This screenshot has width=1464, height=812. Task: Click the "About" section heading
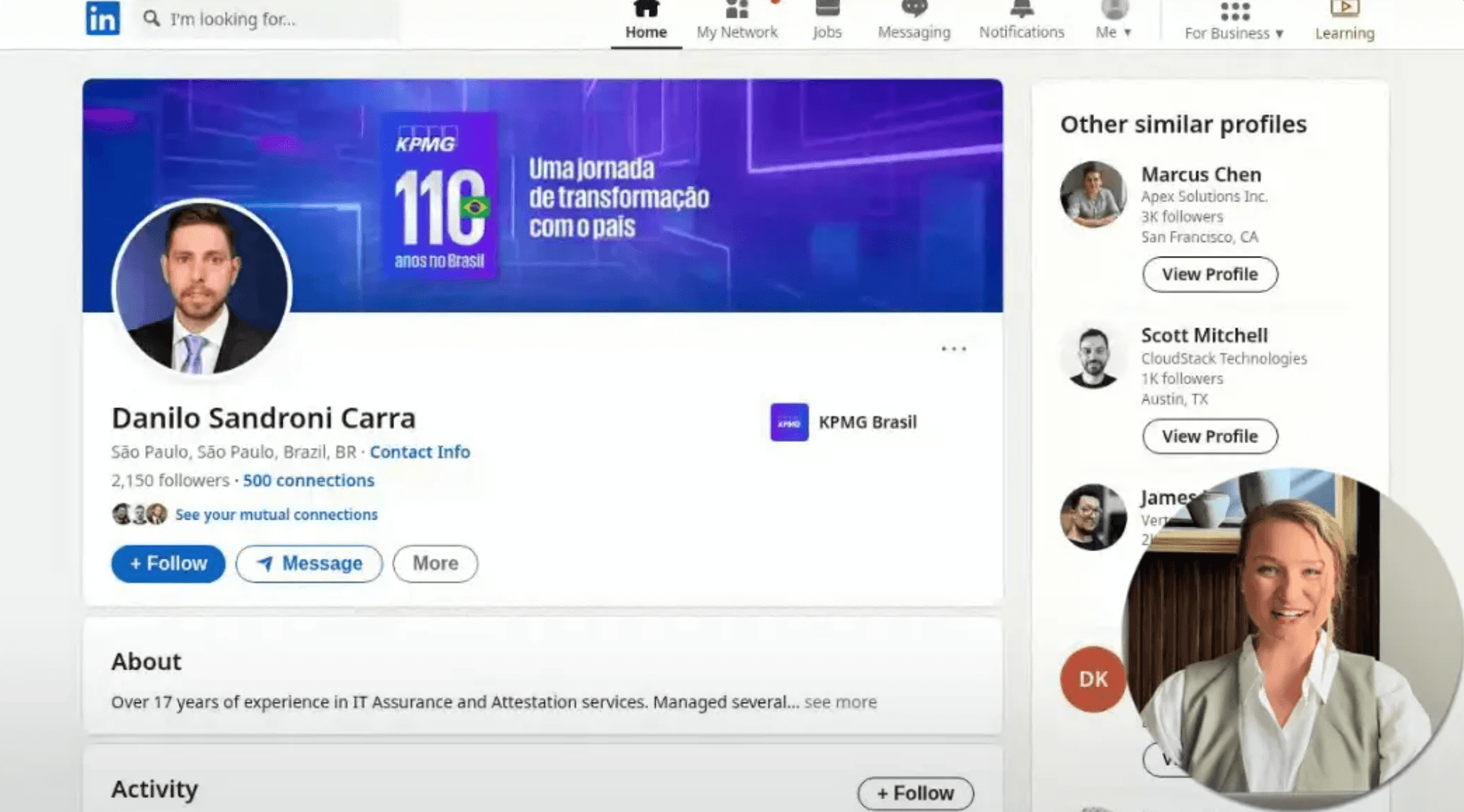(146, 661)
